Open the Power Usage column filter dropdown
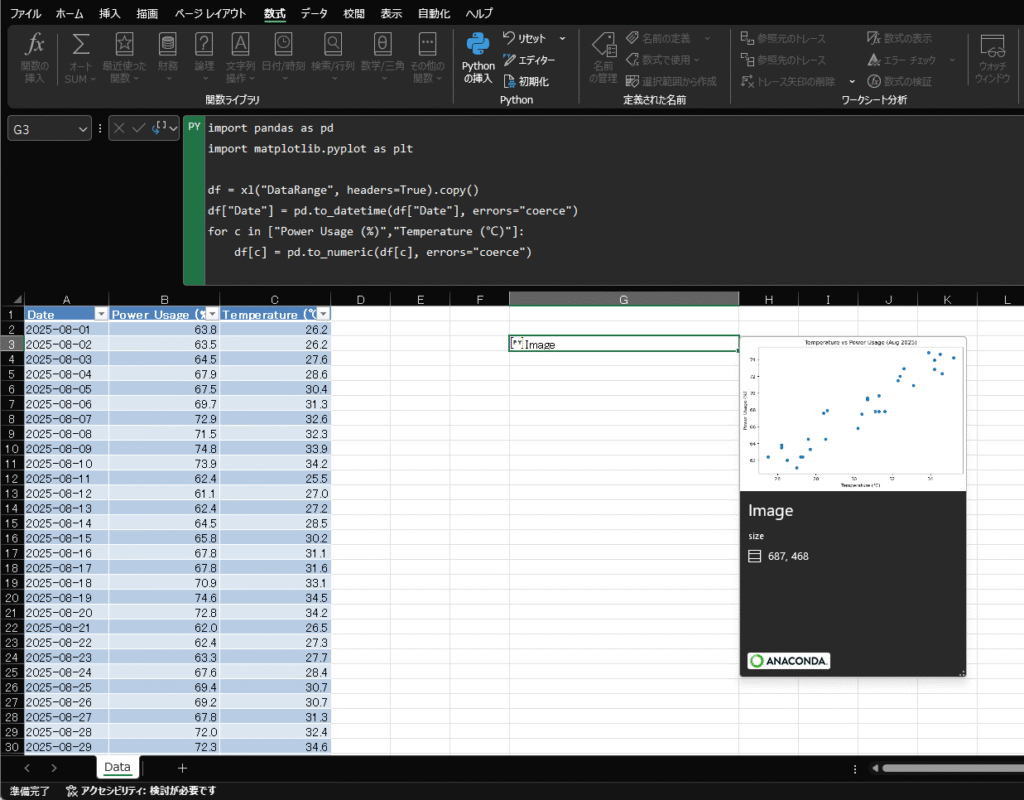Screen dimensions: 1024x800 [x=211, y=314]
